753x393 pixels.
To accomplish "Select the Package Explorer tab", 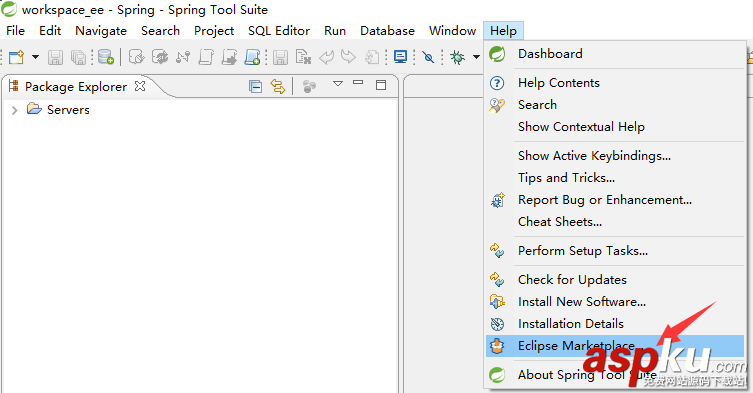I will point(76,86).
